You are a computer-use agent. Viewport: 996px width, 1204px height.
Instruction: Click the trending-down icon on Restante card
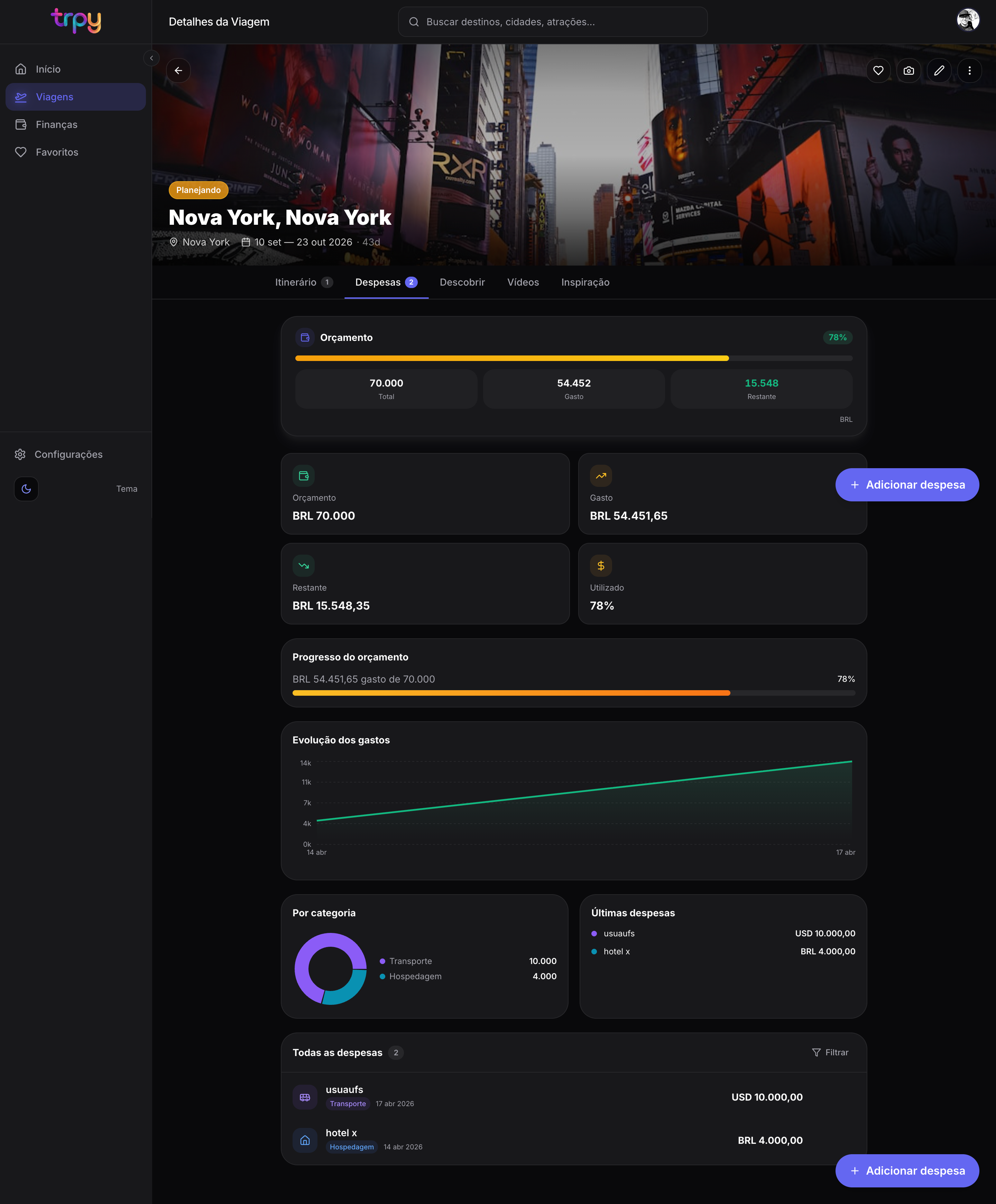304,566
